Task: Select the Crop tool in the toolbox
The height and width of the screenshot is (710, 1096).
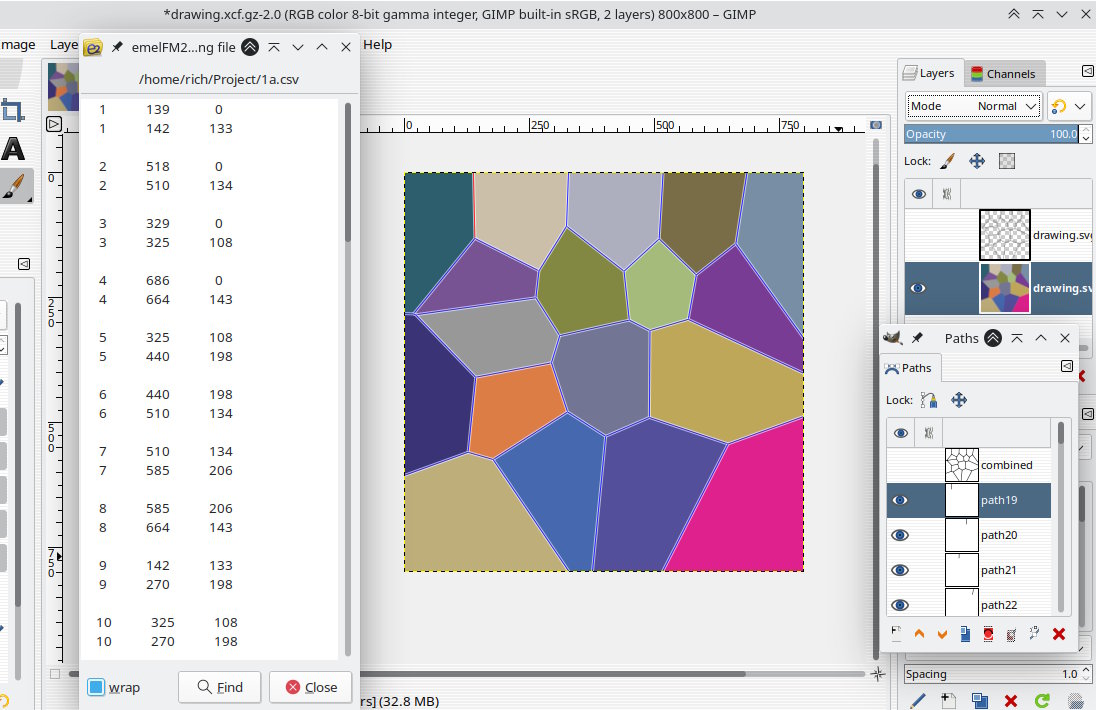Action: pos(13,111)
